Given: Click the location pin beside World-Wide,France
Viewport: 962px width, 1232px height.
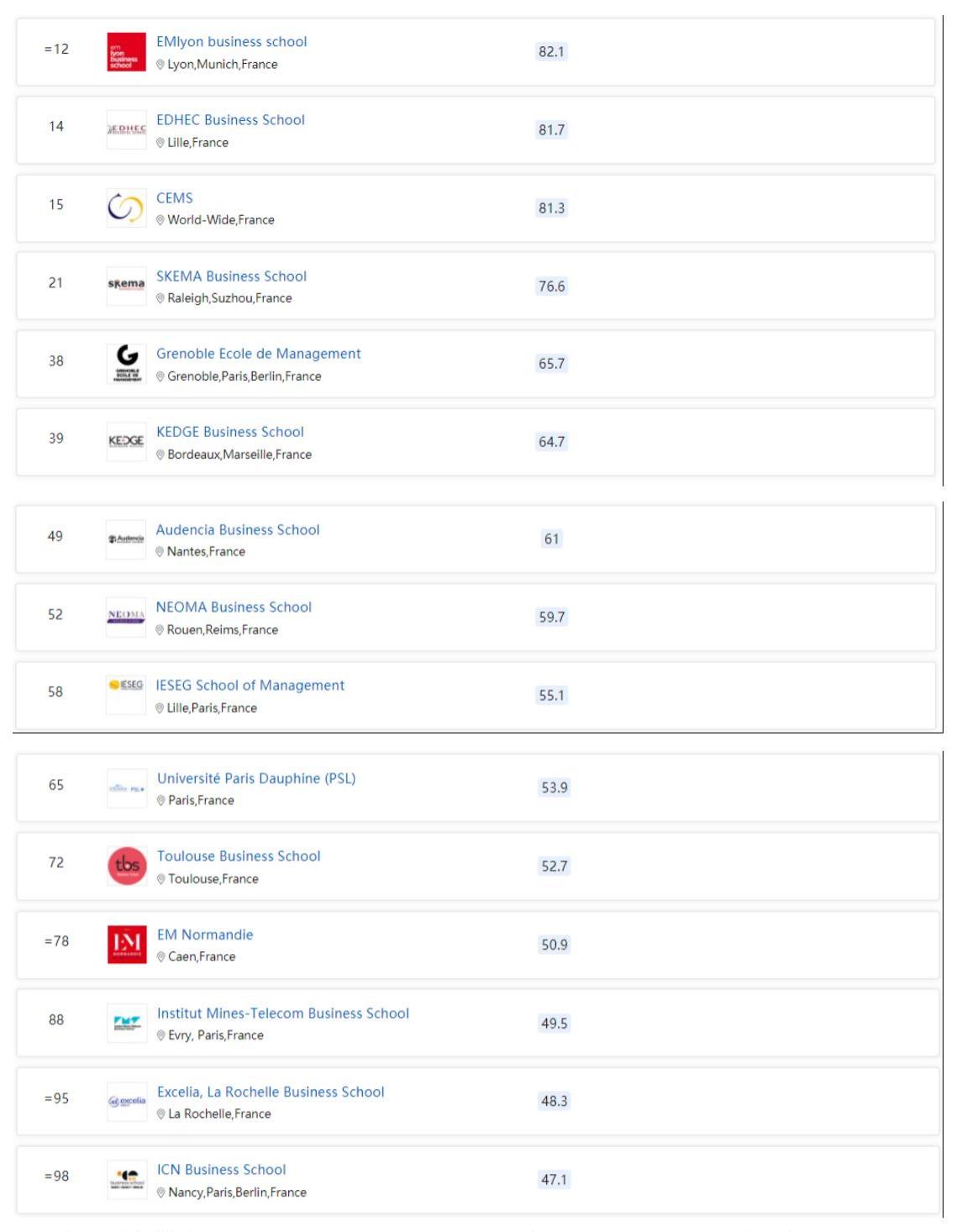Looking at the screenshot, I should pos(160,220).
